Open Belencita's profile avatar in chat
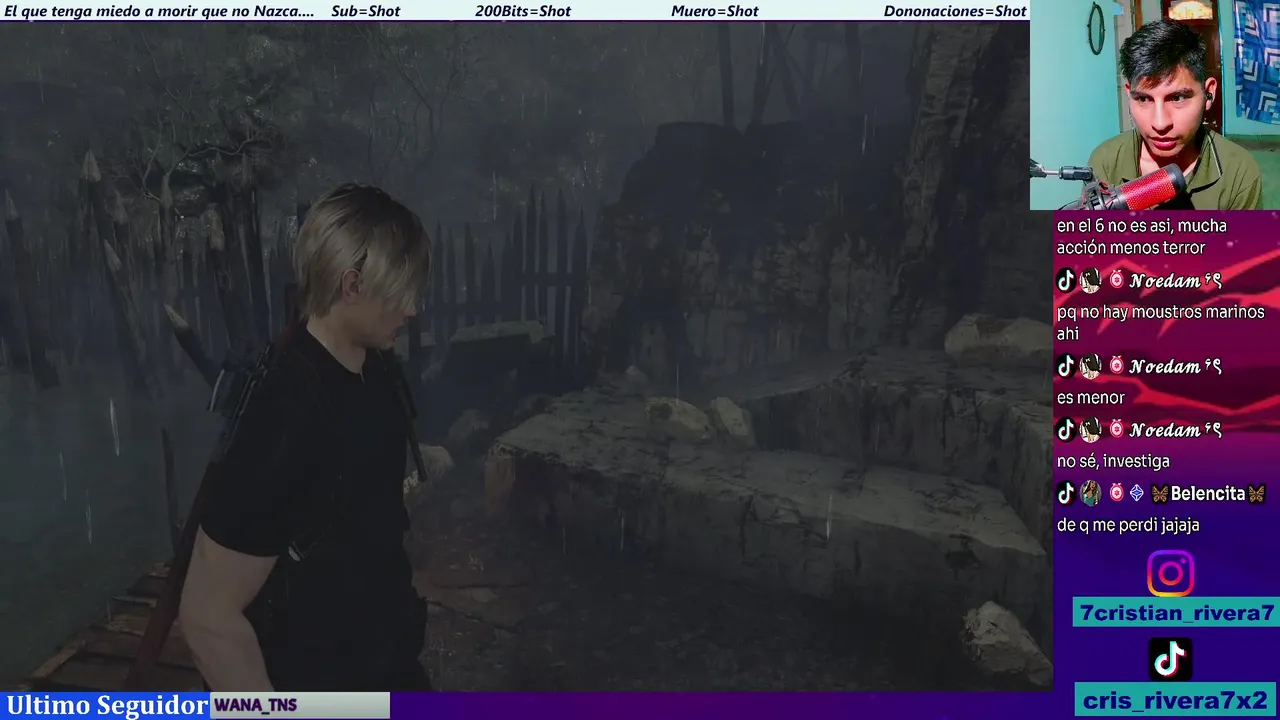 [x=1090, y=493]
